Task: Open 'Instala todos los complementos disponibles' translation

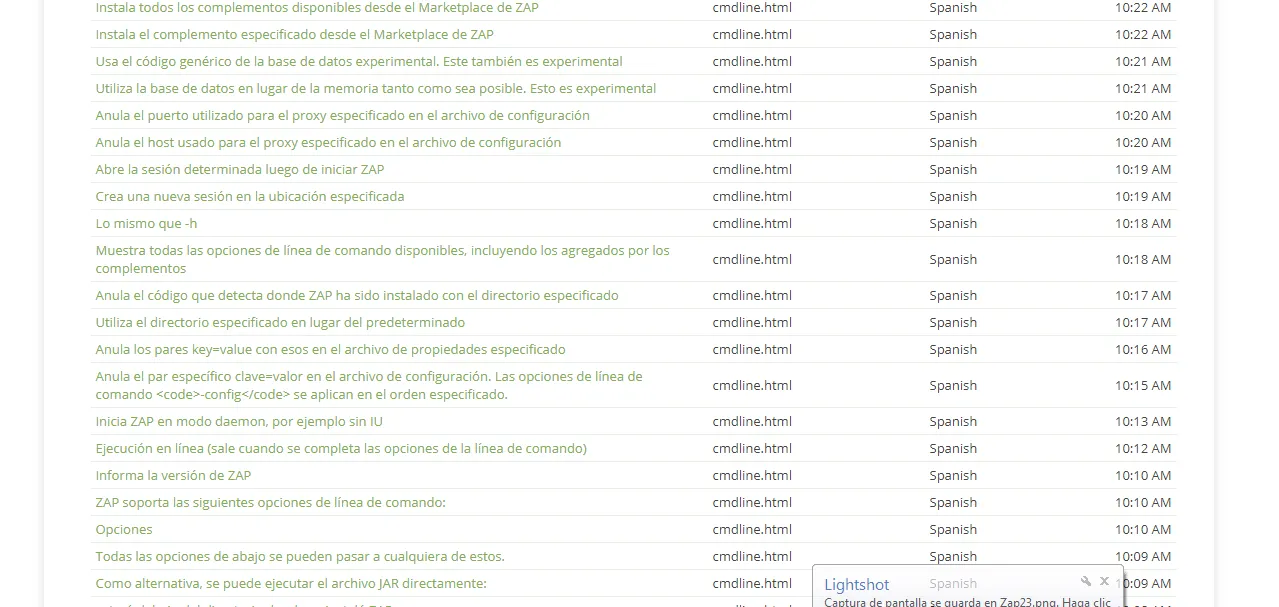Action: pos(317,8)
